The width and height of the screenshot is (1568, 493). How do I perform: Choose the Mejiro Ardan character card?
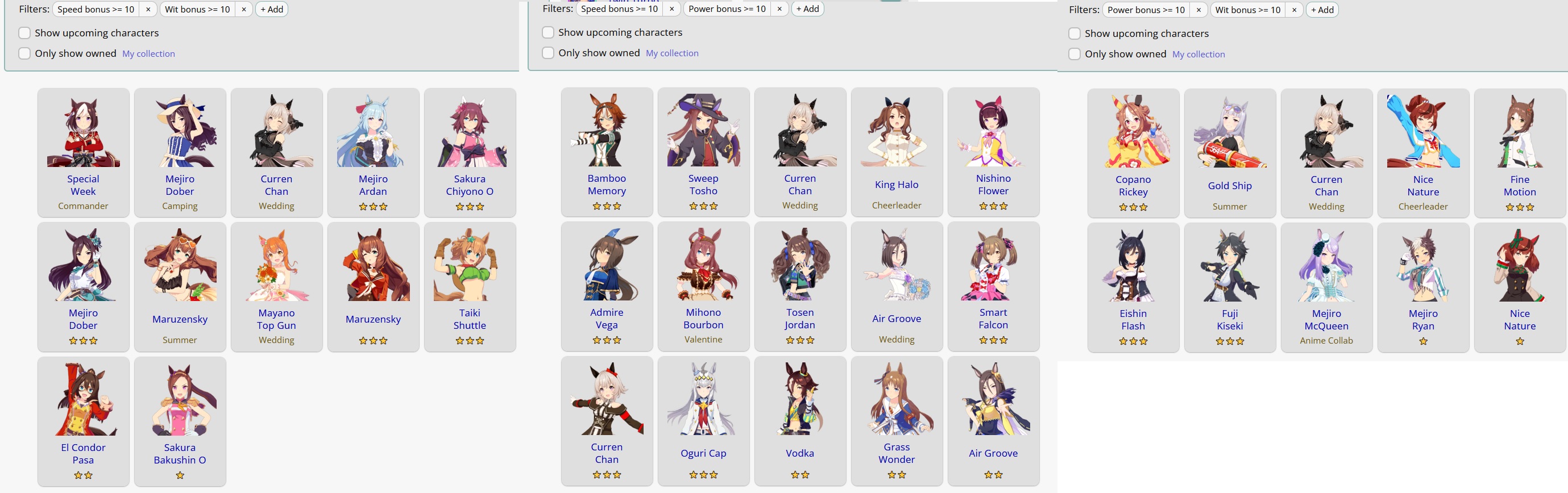pos(373,153)
